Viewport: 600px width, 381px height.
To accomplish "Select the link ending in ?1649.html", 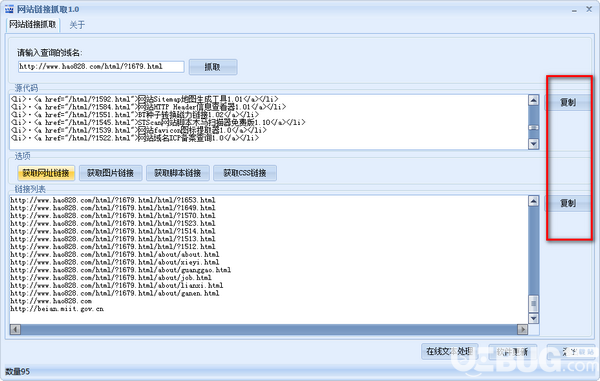I will point(113,208).
